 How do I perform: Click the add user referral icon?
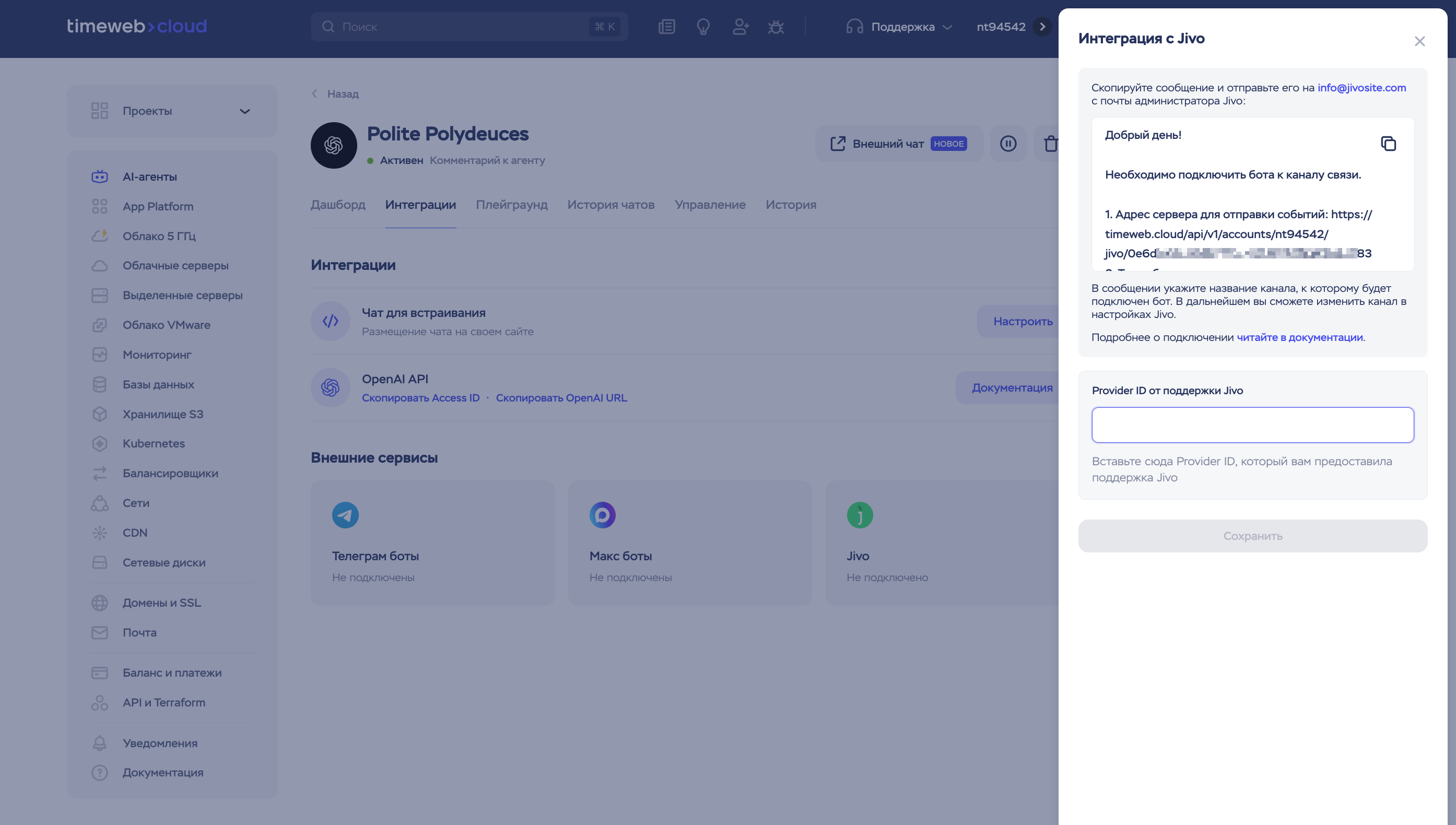[740, 27]
